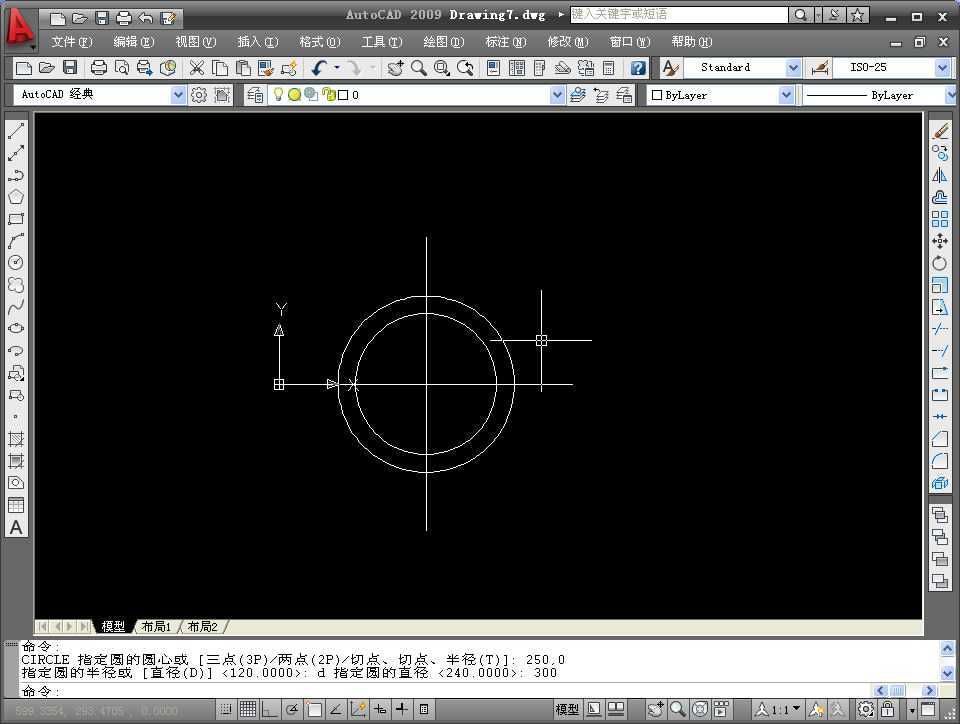Open the Favorites star in title bar
Image resolution: width=960 pixels, height=724 pixels.
click(858, 15)
